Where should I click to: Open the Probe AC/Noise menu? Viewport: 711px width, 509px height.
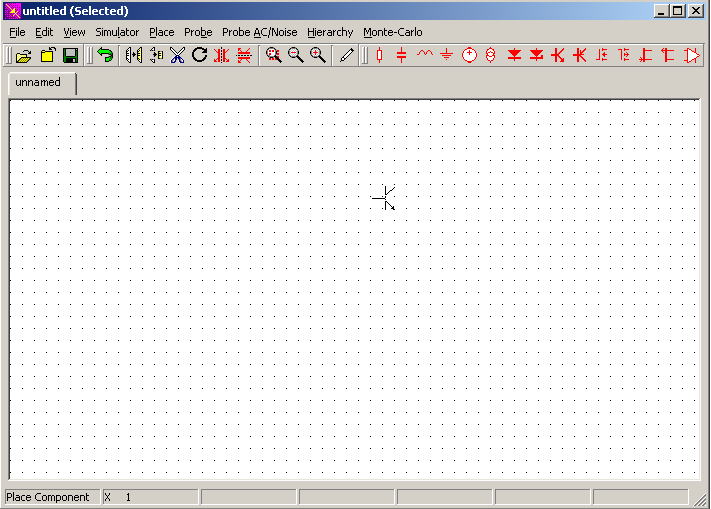click(x=259, y=32)
